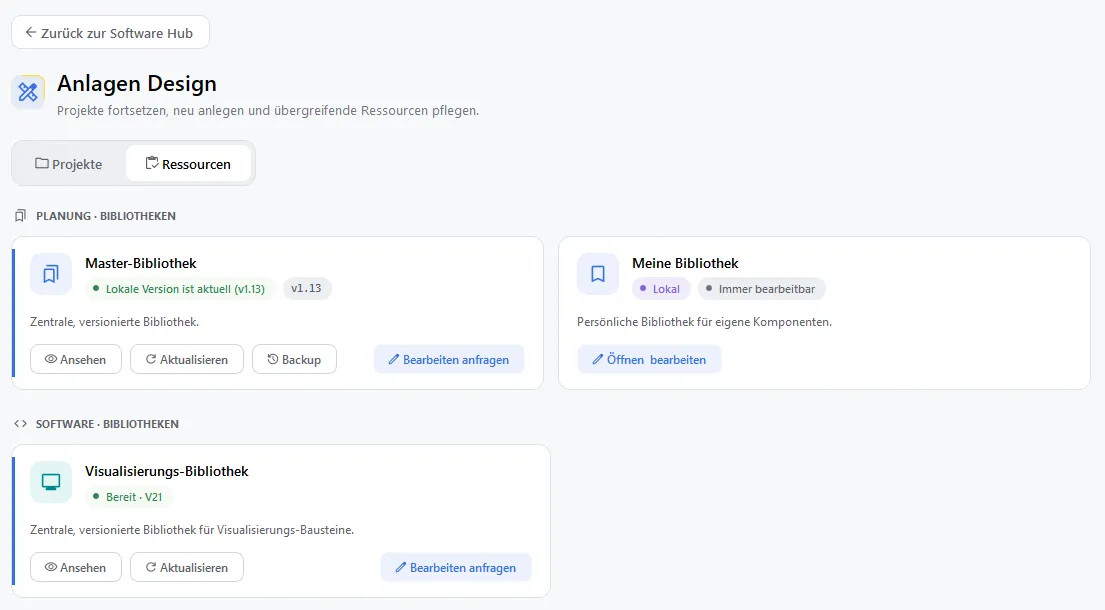
Task: Open Backup for Master-Bibliothek
Action: pyautogui.click(x=294, y=359)
